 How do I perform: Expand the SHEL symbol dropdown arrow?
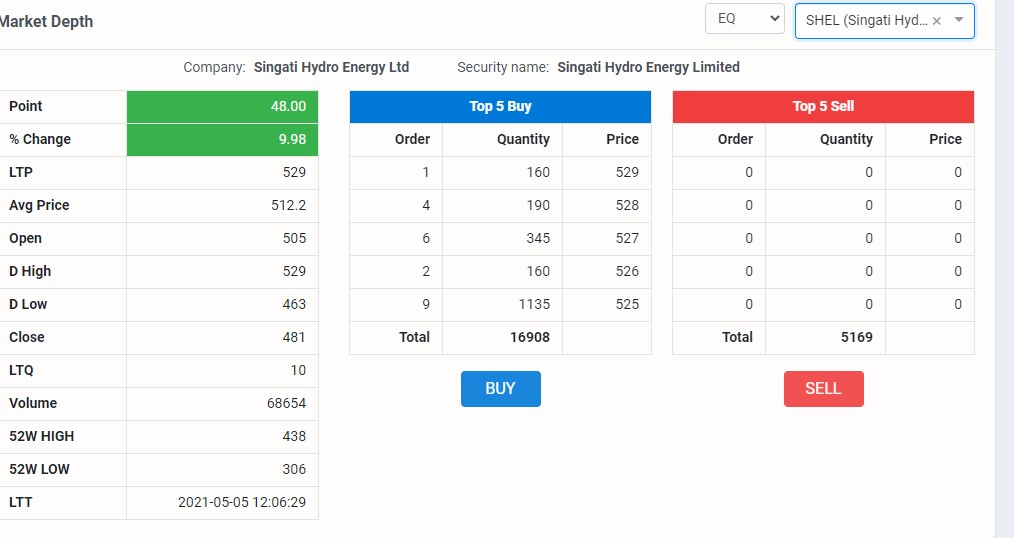click(x=959, y=19)
